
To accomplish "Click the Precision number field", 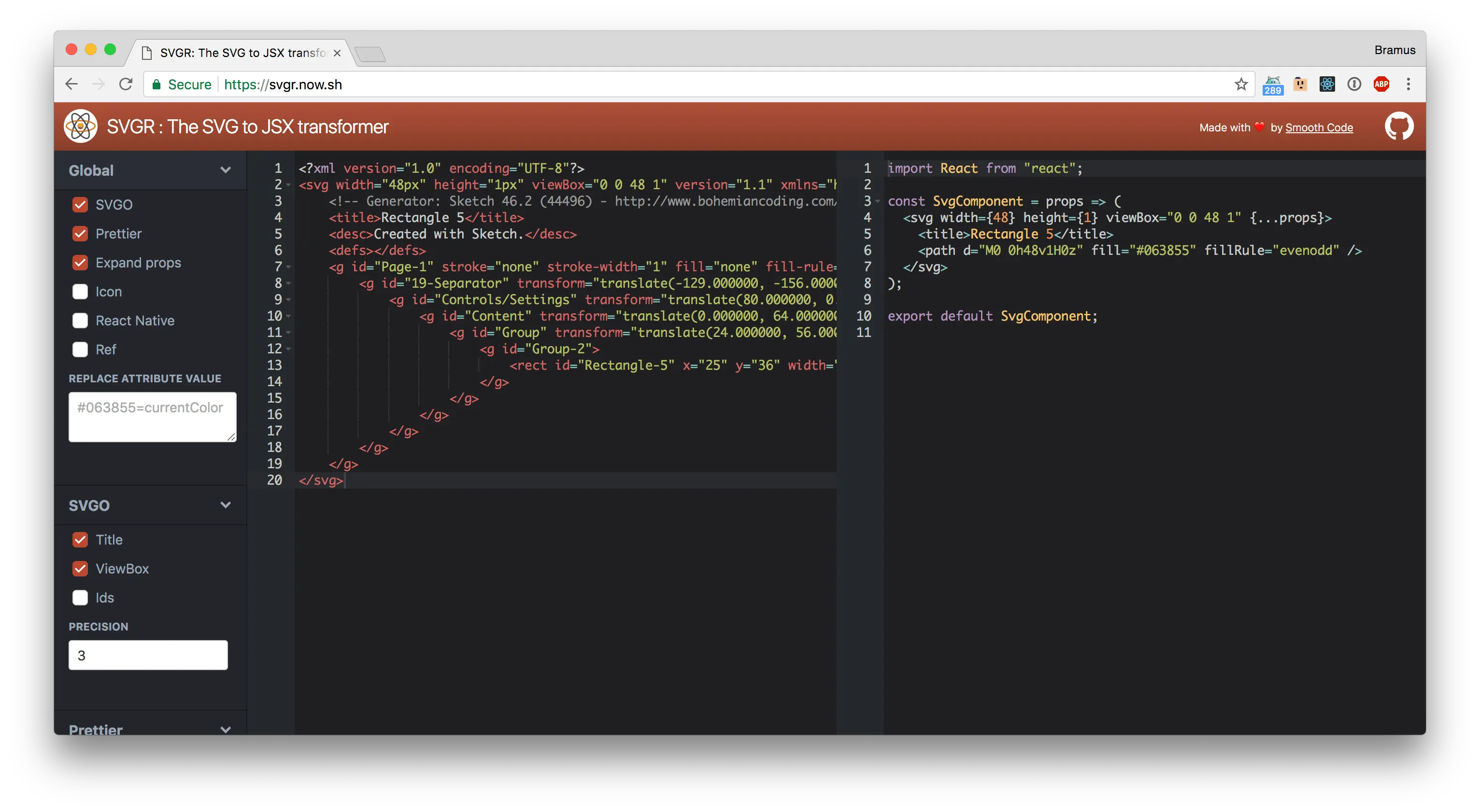I will (148, 655).
